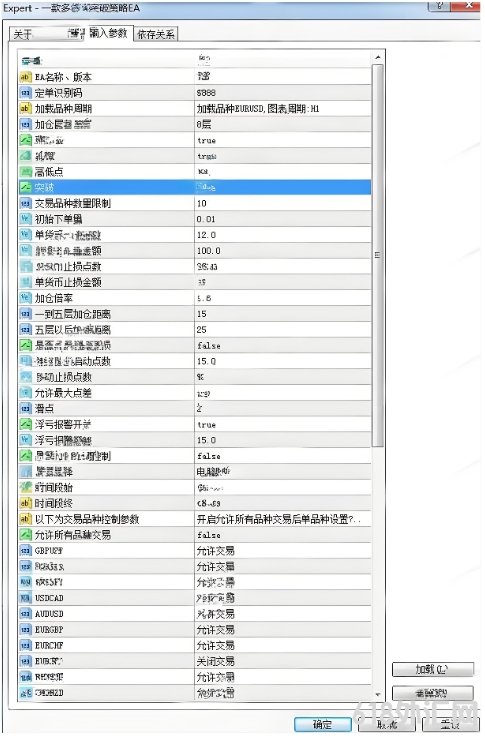Click the bool icon beside 突破 row
The image size is (485, 738).
[25, 187]
